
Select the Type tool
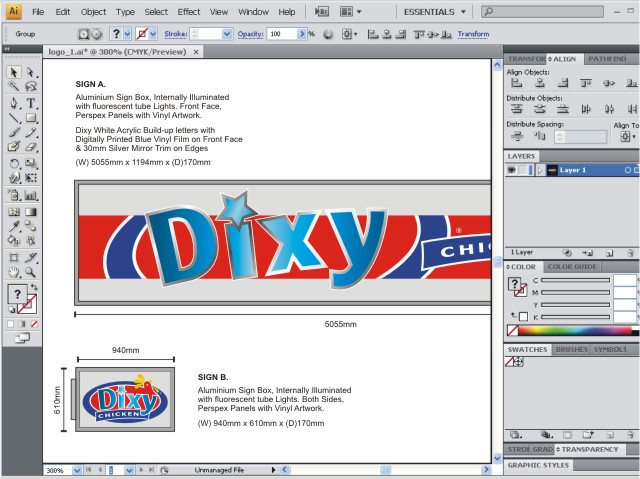tap(31, 103)
